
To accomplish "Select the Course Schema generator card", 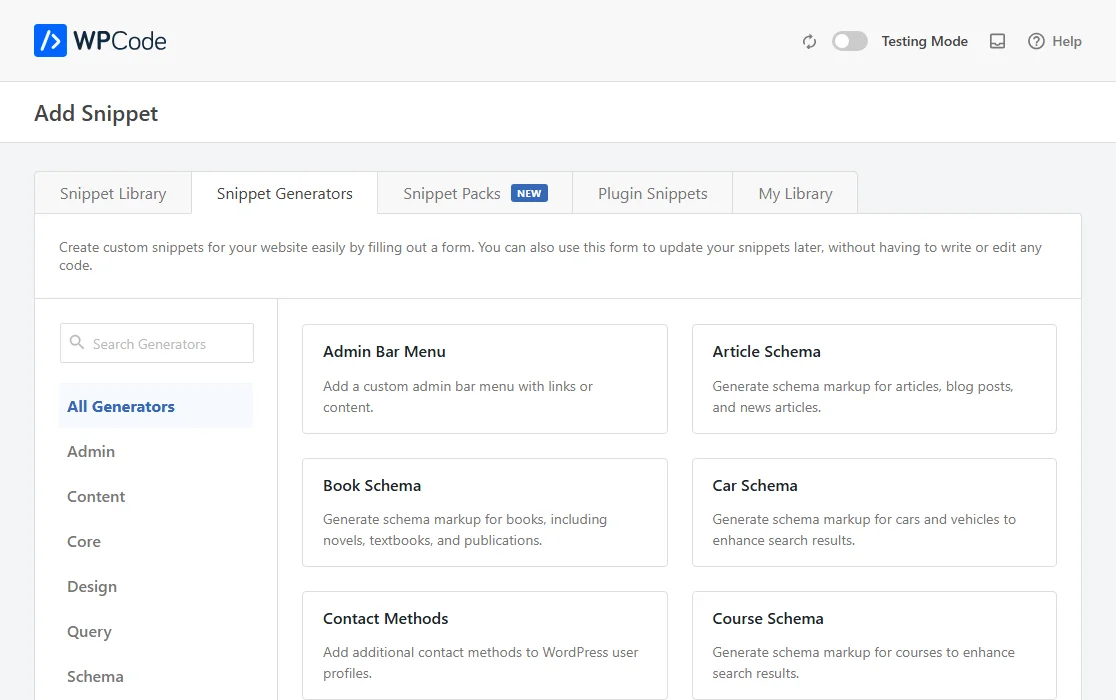I will click(x=874, y=645).
